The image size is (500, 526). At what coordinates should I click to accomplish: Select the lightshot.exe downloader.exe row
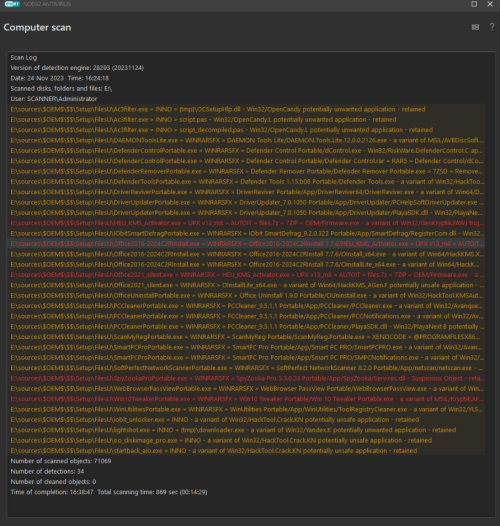click(x=246, y=430)
